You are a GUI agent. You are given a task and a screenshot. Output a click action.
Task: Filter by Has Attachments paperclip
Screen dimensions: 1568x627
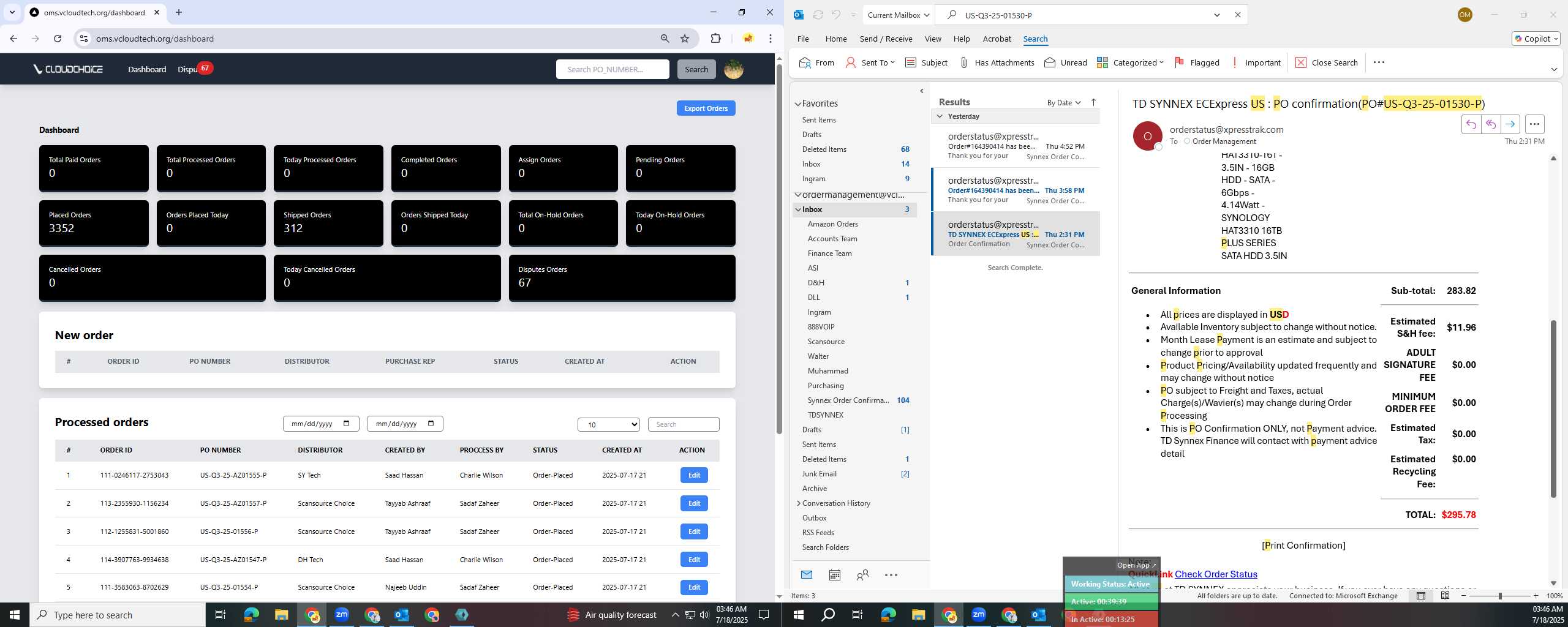(997, 62)
